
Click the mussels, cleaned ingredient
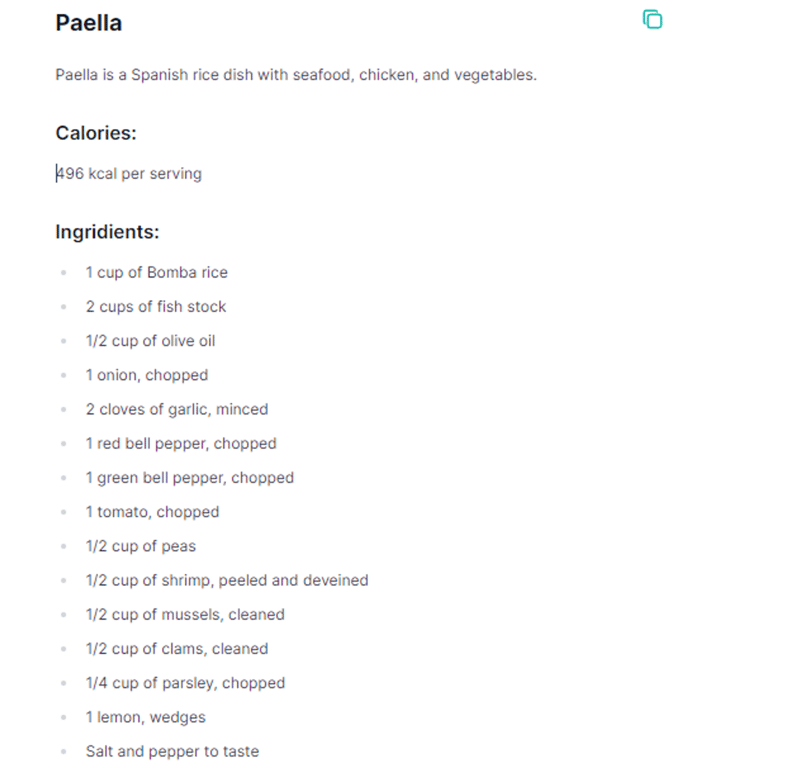185,615
